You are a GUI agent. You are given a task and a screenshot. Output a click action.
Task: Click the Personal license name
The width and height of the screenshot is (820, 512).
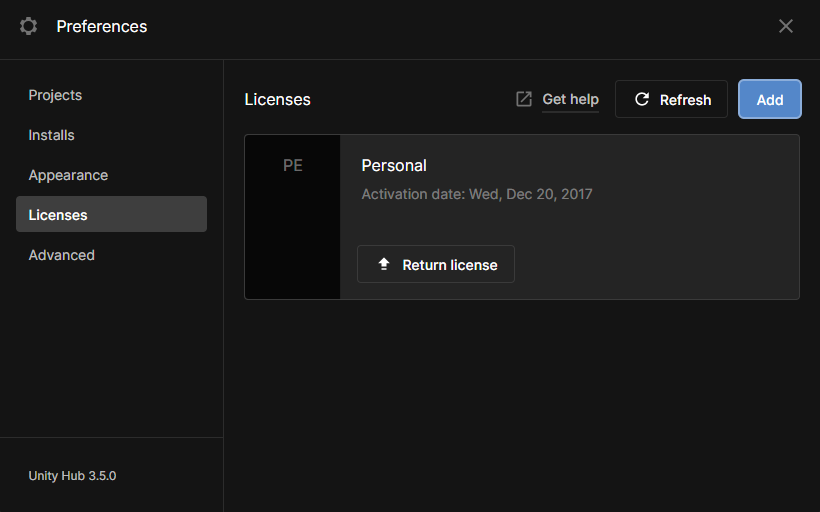click(x=394, y=165)
